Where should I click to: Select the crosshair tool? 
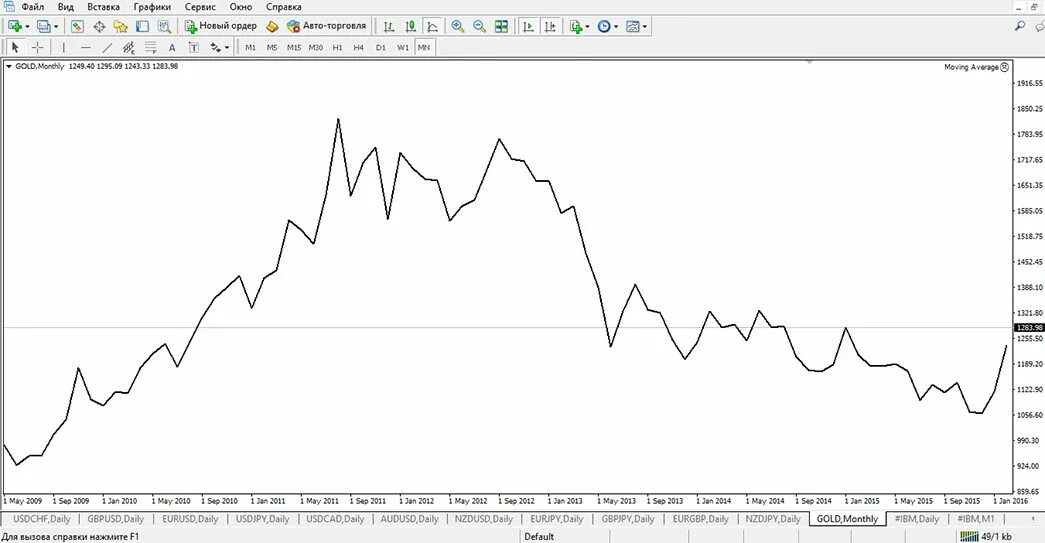pyautogui.click(x=37, y=47)
